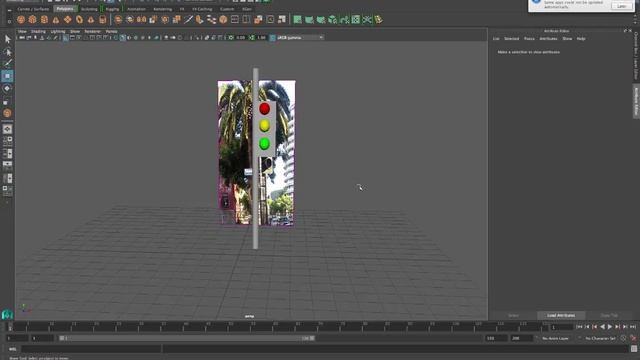The height and width of the screenshot is (360, 640).
Task: Choose the Lasso select tool
Action: [7, 51]
